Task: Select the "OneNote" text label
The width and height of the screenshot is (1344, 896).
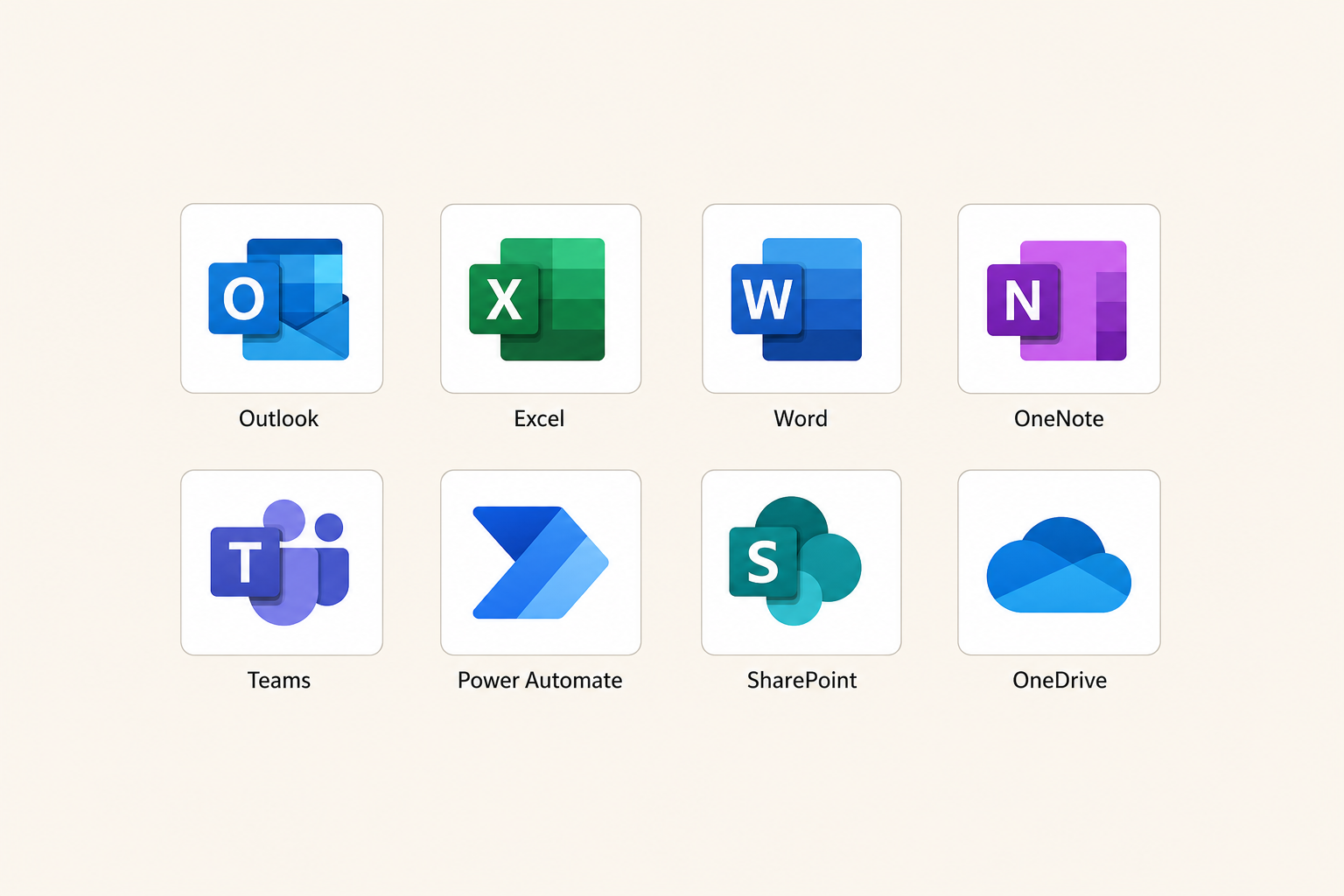Action: click(x=1059, y=418)
